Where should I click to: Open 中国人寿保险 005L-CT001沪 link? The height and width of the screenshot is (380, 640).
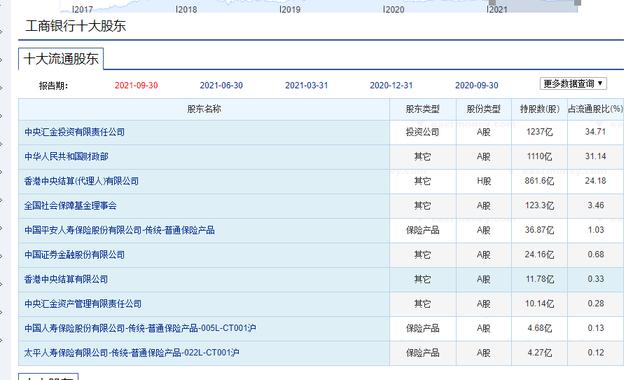pyautogui.click(x=140, y=328)
